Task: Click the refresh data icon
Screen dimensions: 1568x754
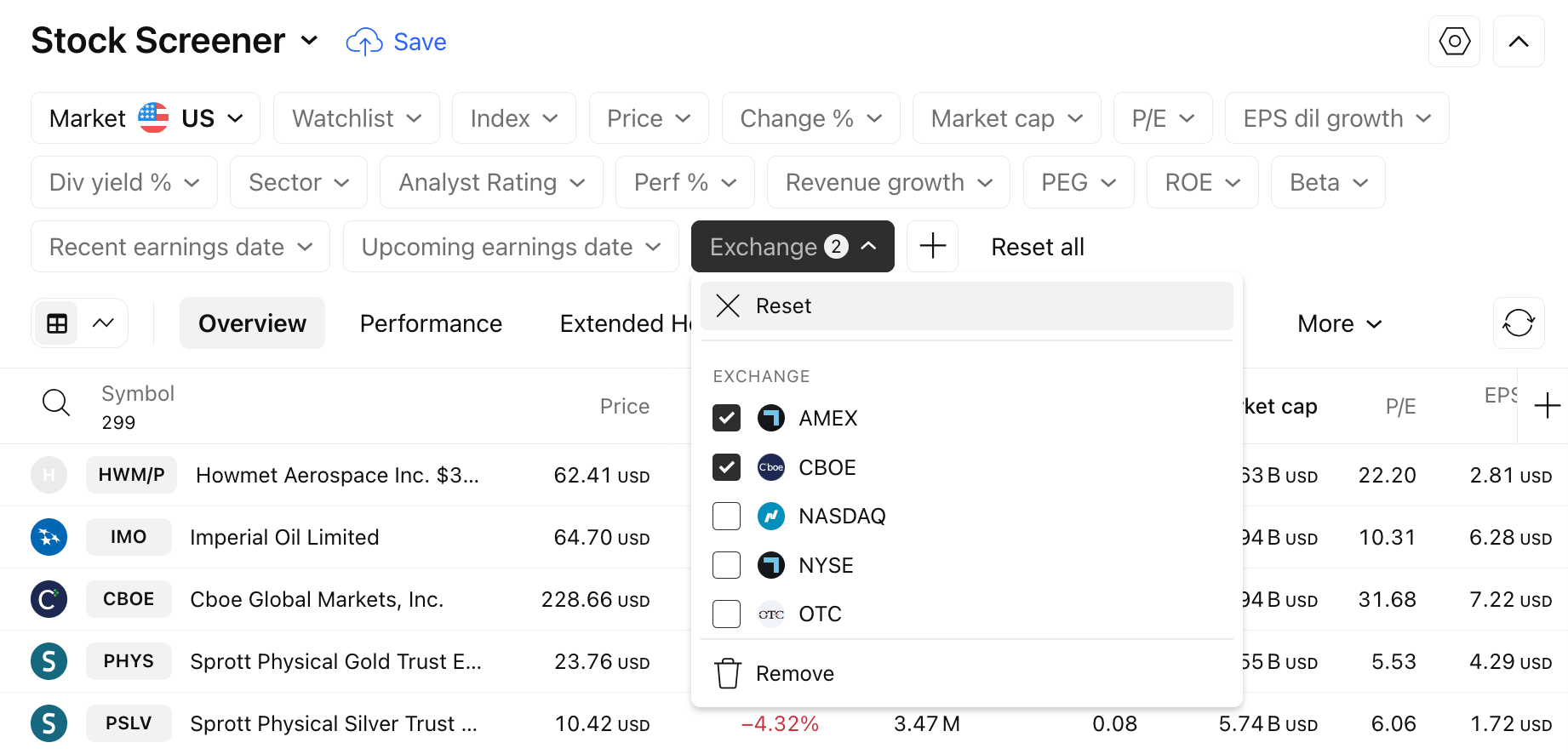Action: 1519,323
